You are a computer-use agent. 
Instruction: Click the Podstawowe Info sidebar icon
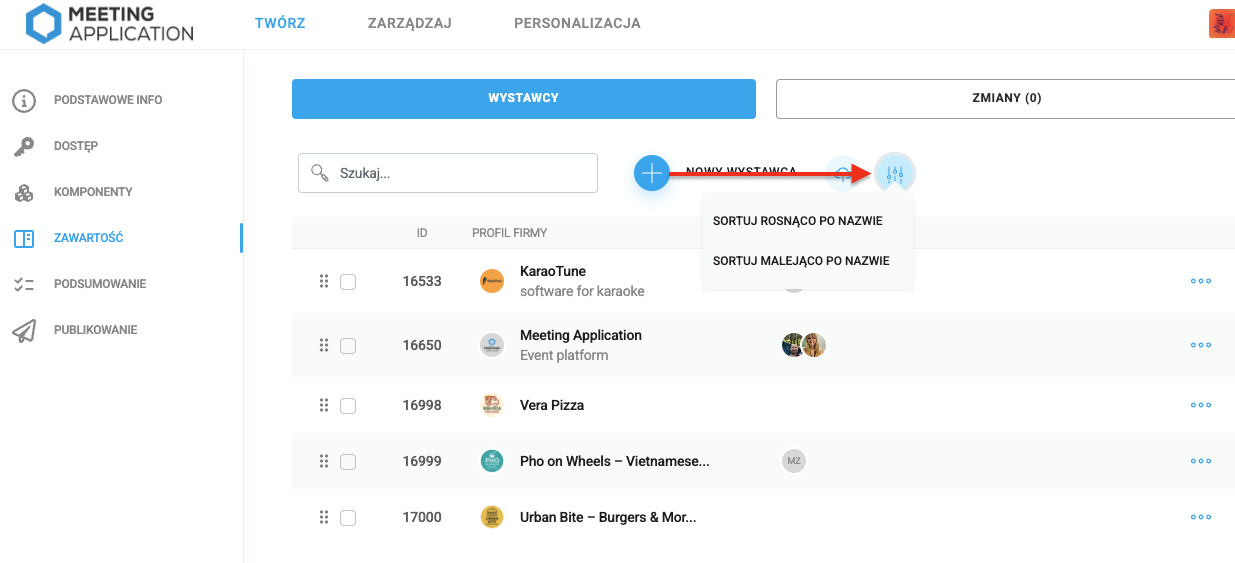click(24, 100)
